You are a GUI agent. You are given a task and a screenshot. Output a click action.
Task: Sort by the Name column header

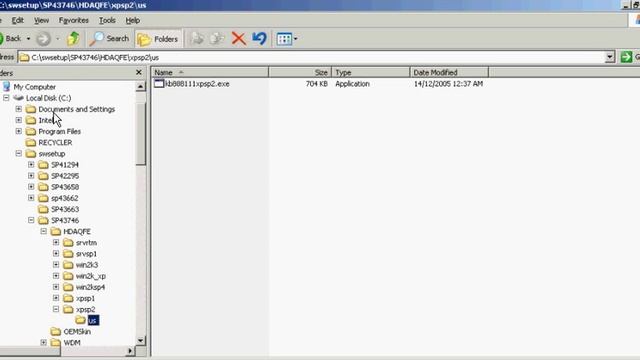[x=210, y=72]
